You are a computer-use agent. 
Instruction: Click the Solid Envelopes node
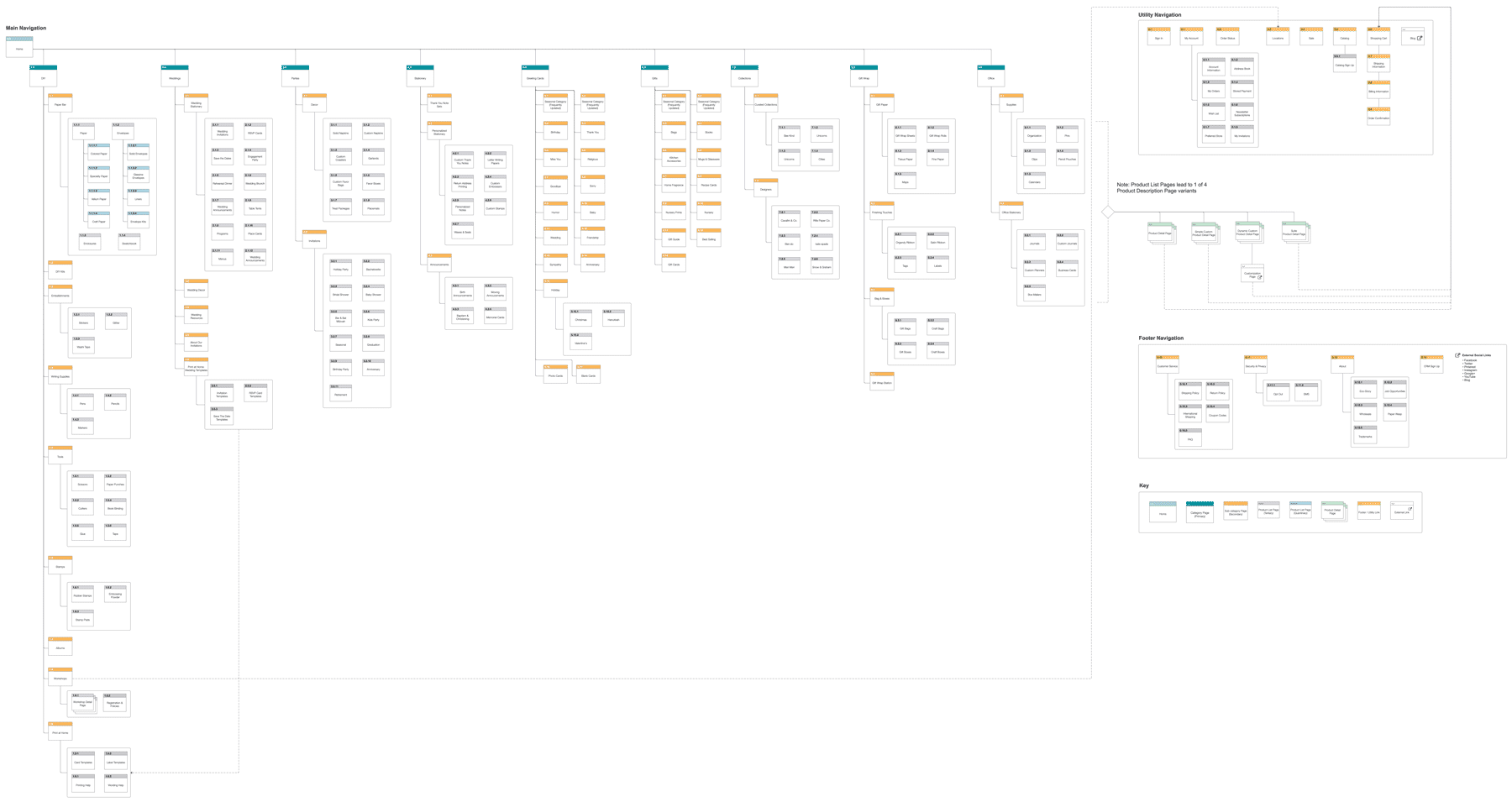coord(139,152)
